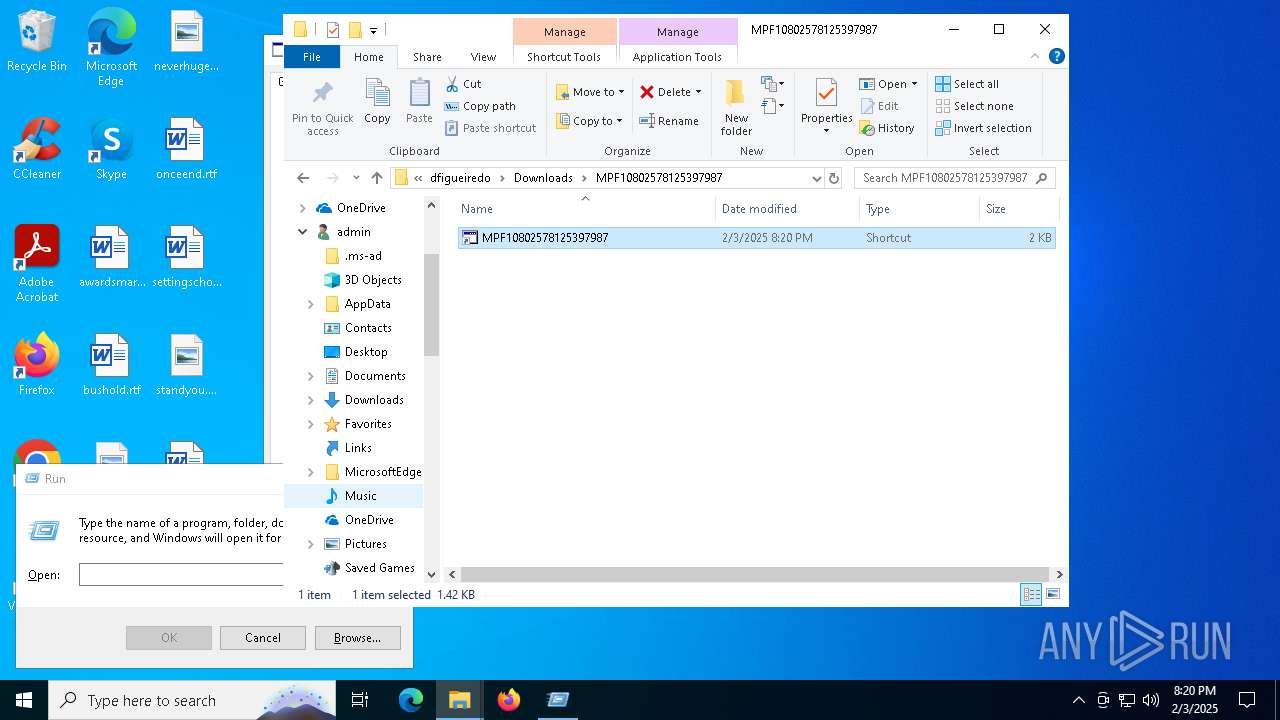Open the Delete dropdown arrow
Image resolution: width=1280 pixels, height=720 pixels.
point(698,92)
